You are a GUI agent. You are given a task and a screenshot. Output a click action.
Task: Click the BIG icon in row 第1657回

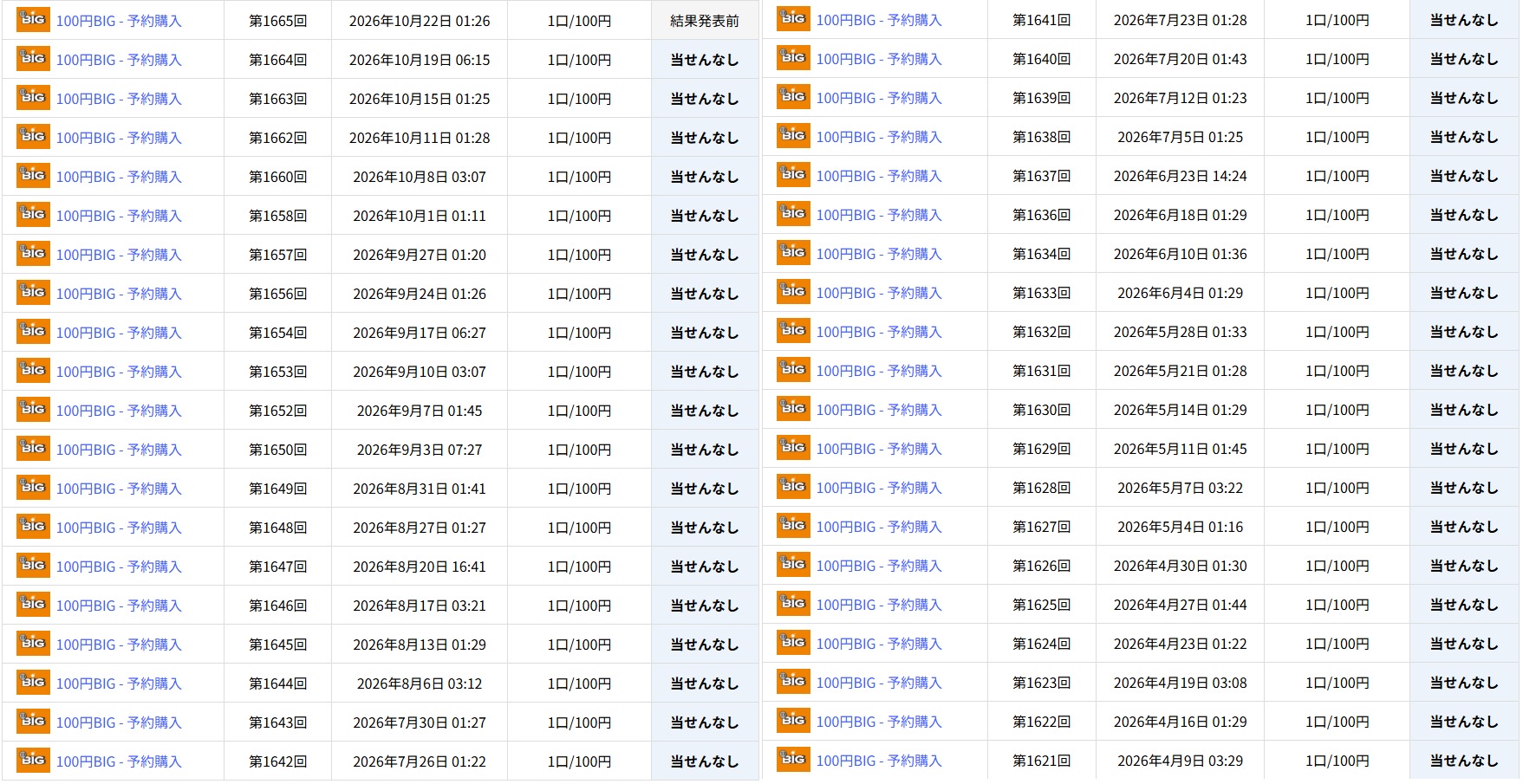pyautogui.click(x=33, y=254)
